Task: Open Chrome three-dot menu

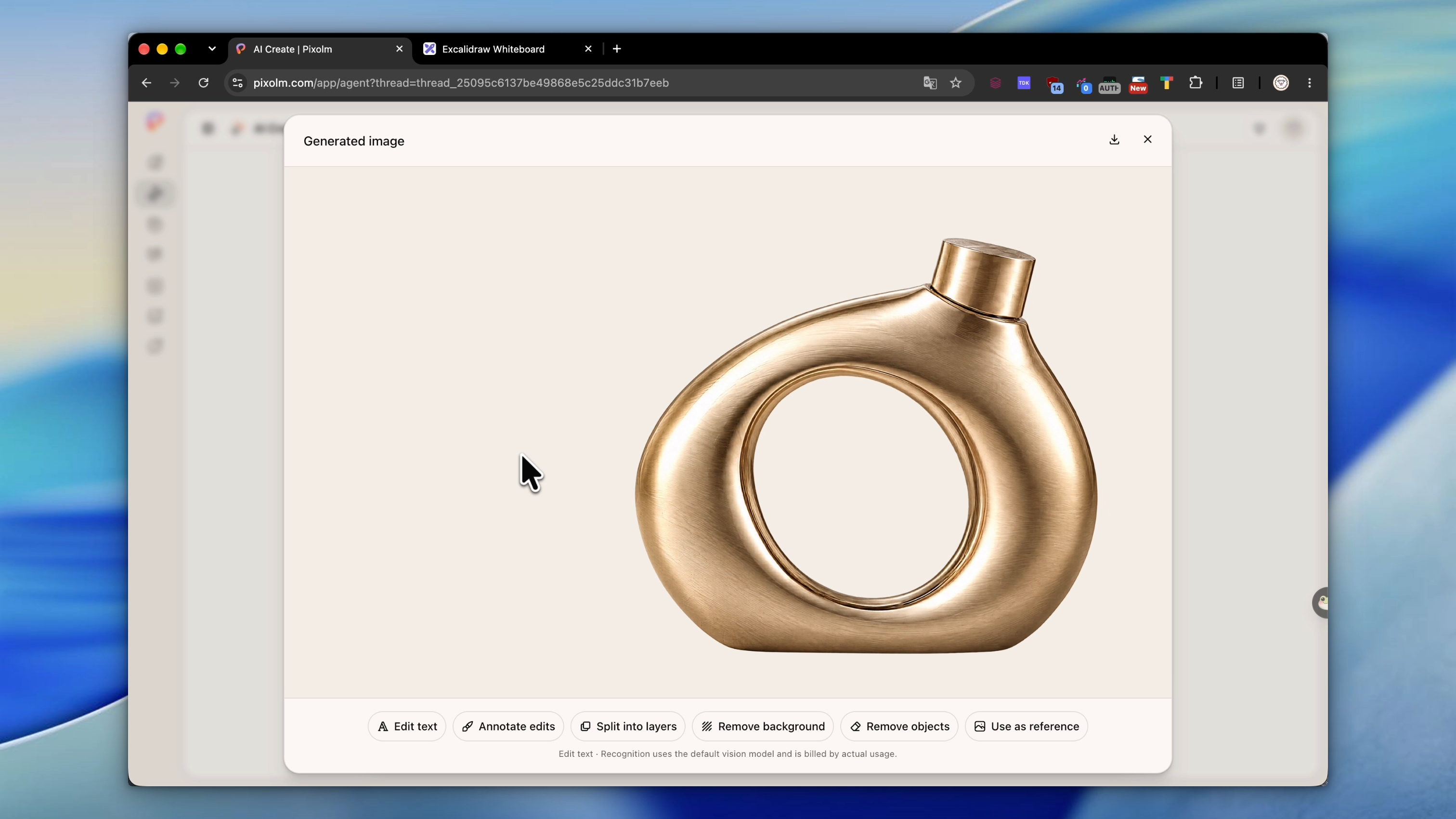Action: [1310, 83]
